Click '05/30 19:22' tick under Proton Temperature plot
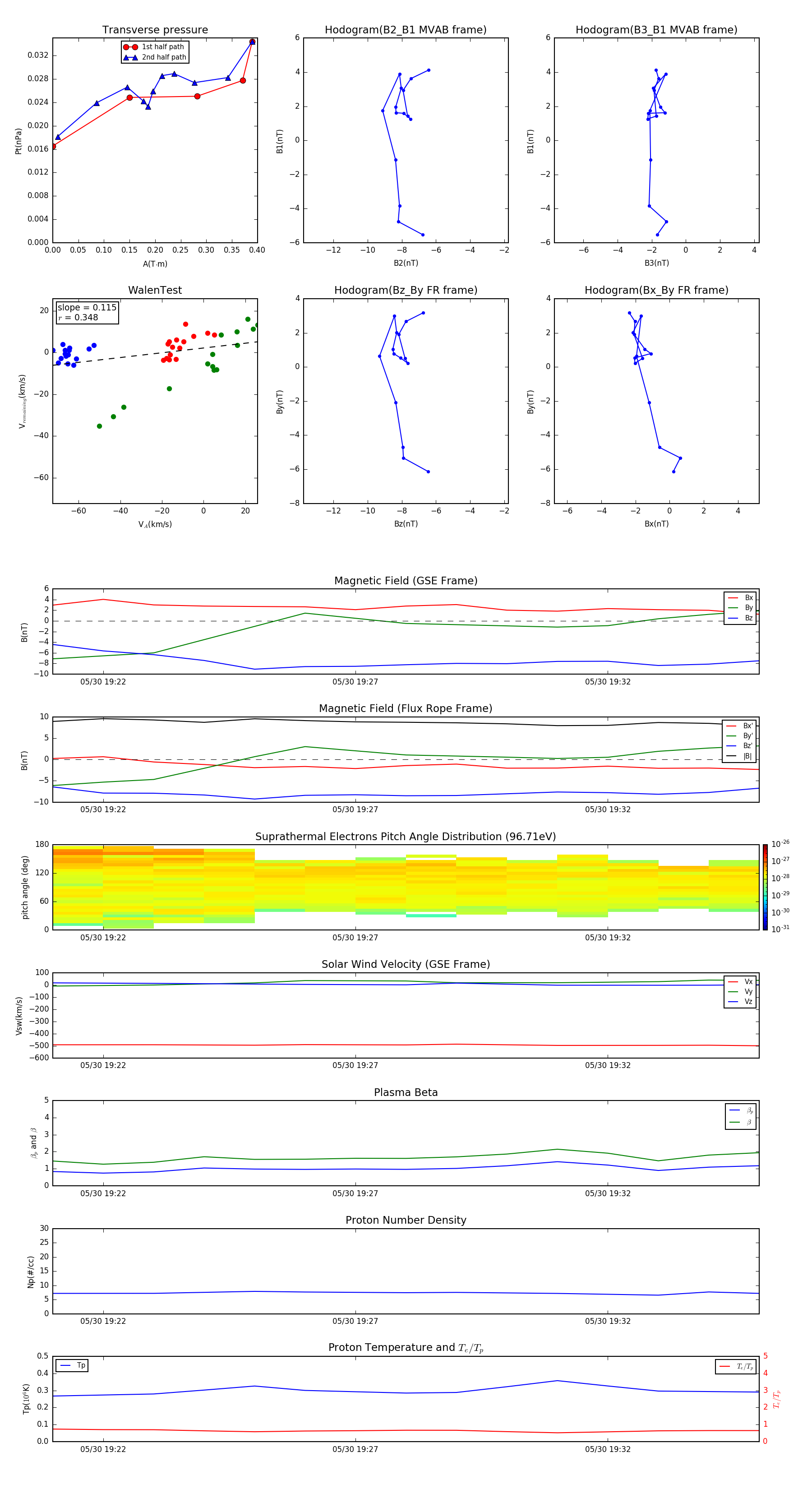 click(103, 1449)
